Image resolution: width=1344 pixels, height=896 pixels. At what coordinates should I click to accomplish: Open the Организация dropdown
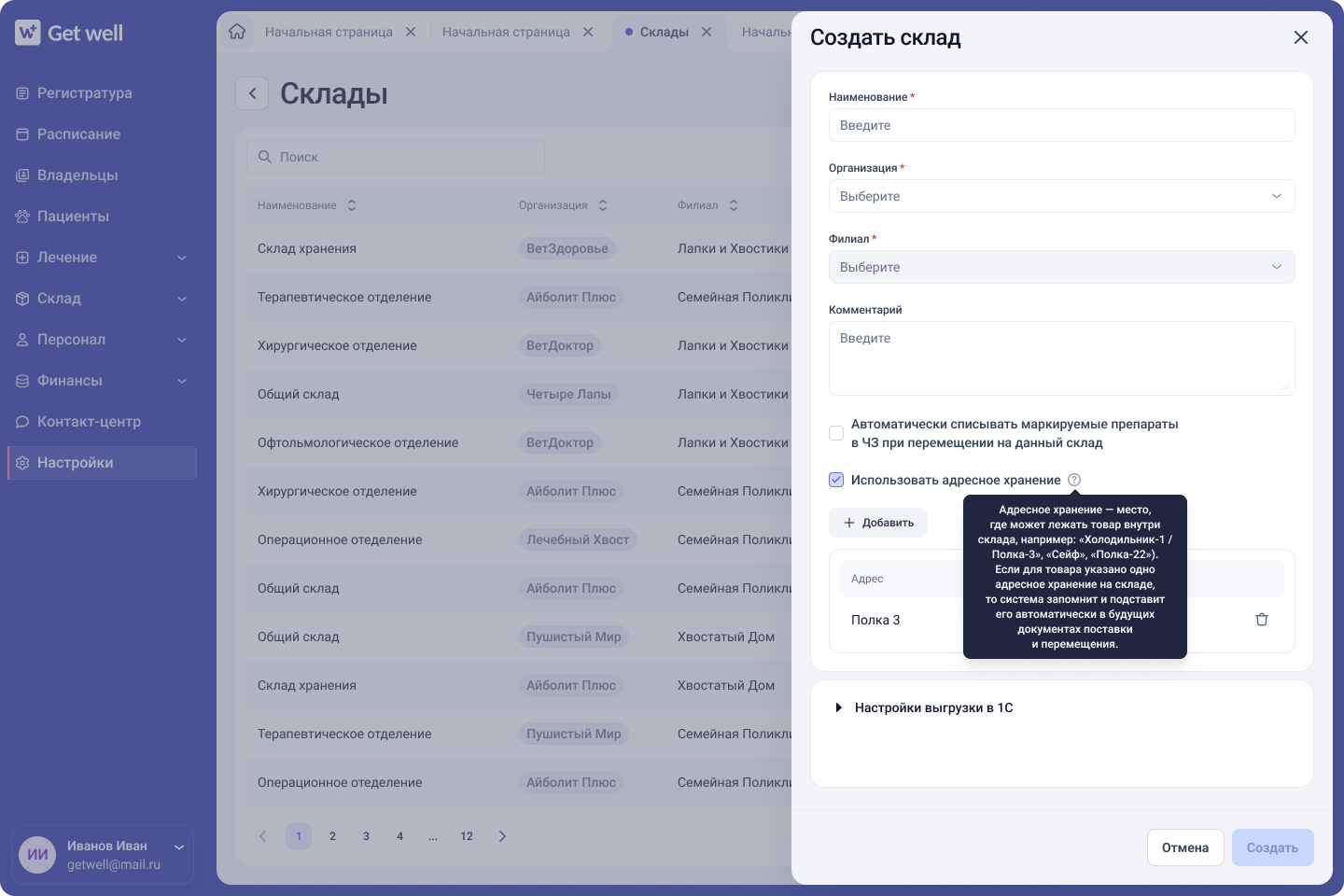(x=1062, y=196)
